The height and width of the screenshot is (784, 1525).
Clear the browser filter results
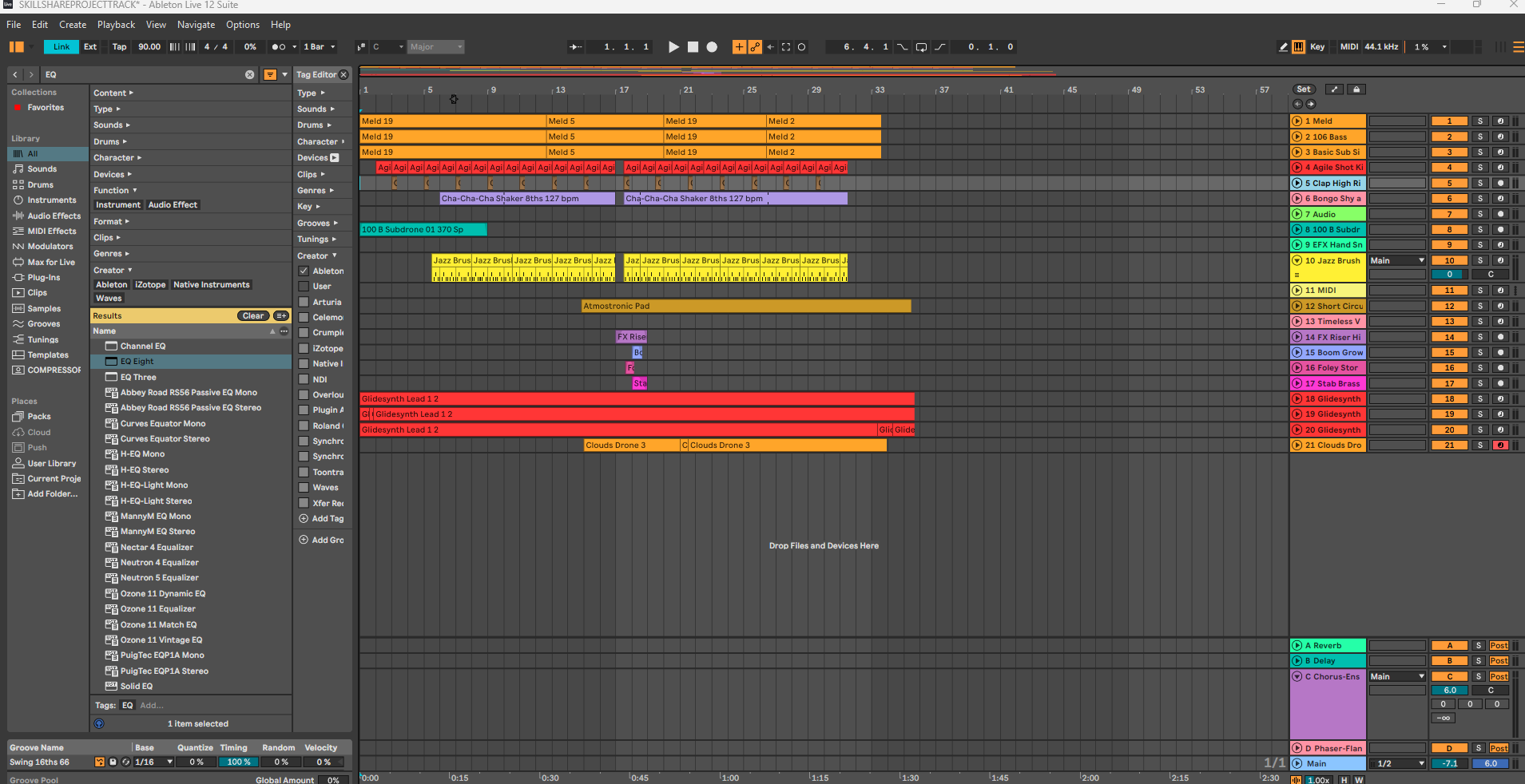(x=253, y=315)
